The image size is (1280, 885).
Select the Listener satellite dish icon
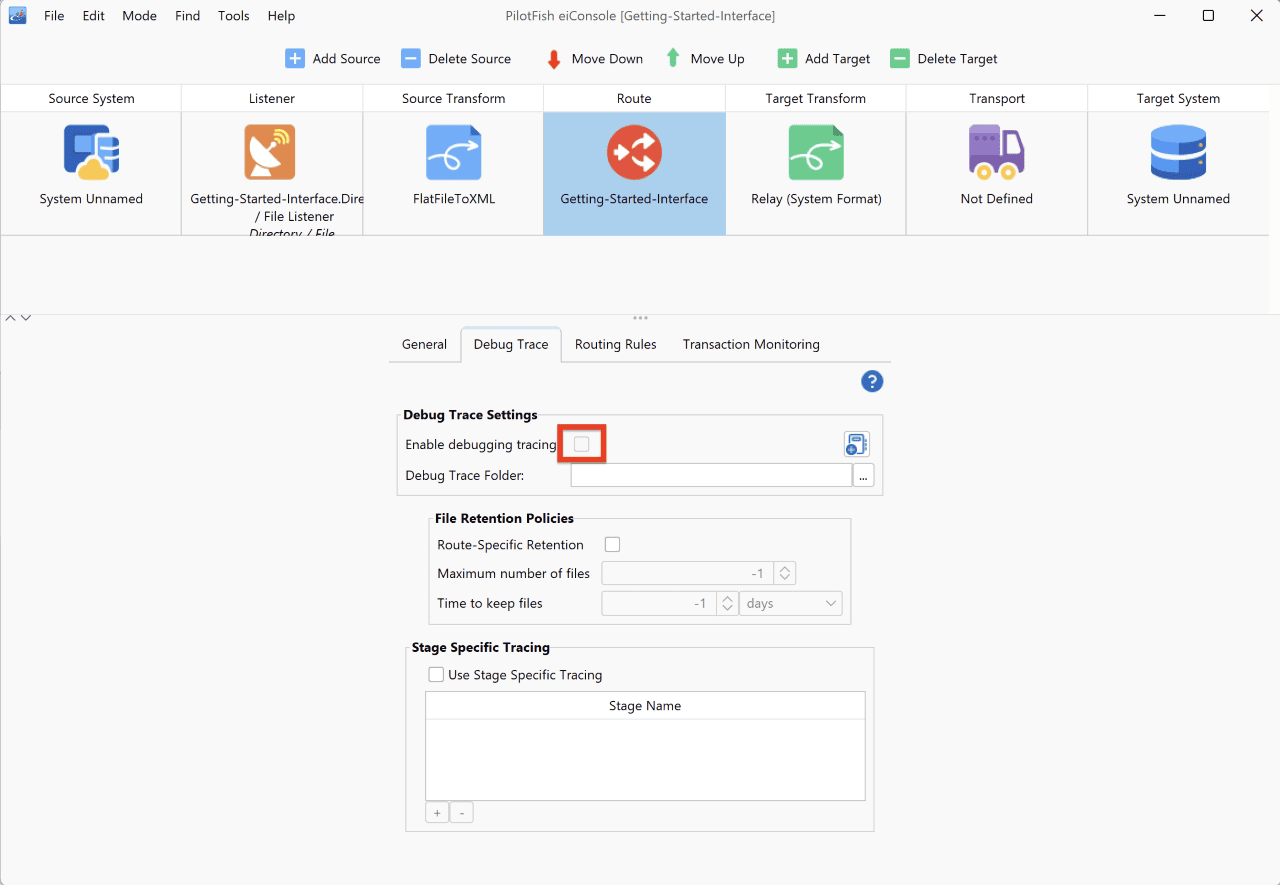point(270,152)
